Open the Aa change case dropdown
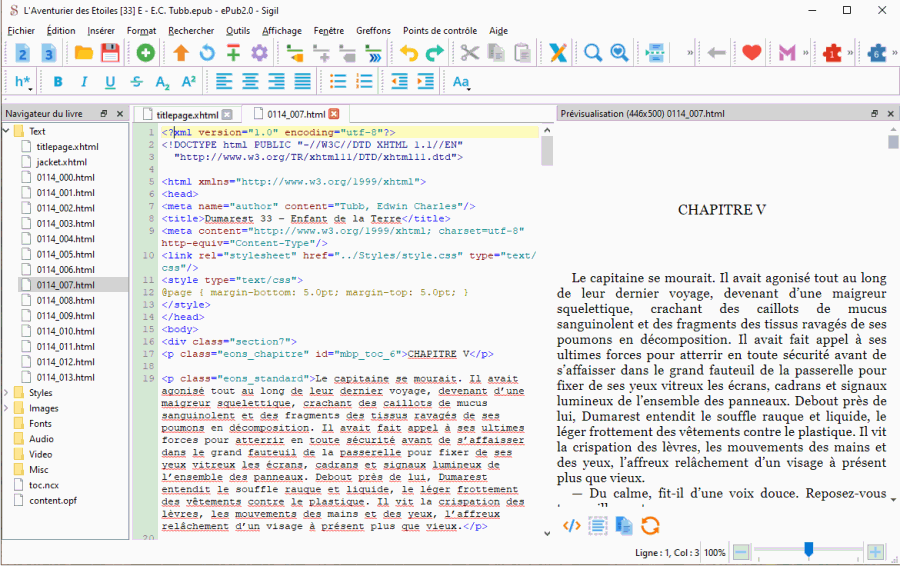This screenshot has width=900, height=566. point(461,82)
